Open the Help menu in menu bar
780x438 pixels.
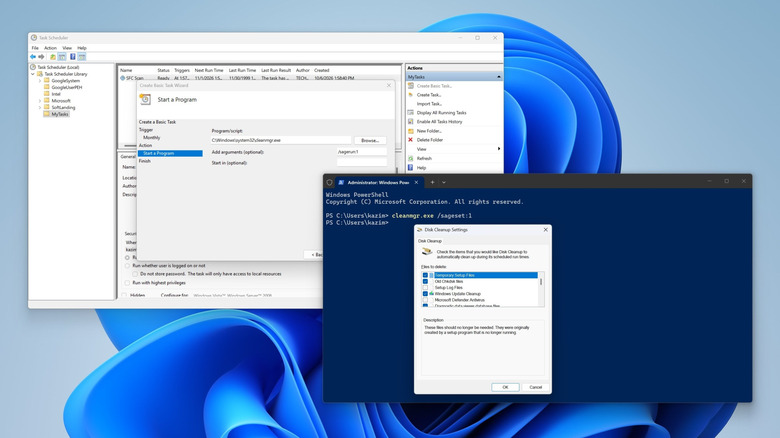(x=82, y=48)
